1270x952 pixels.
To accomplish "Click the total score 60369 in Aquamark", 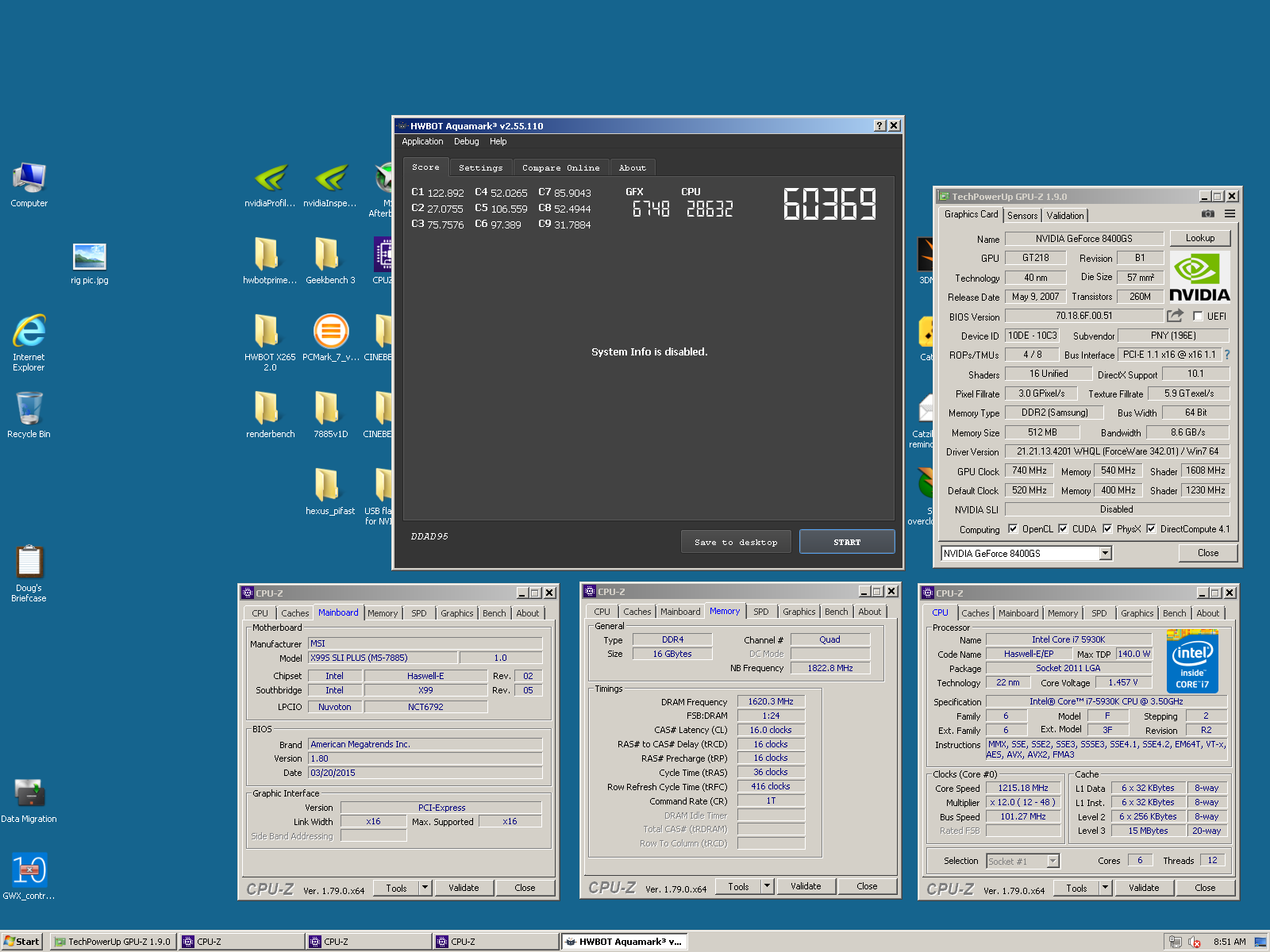I will [829, 204].
